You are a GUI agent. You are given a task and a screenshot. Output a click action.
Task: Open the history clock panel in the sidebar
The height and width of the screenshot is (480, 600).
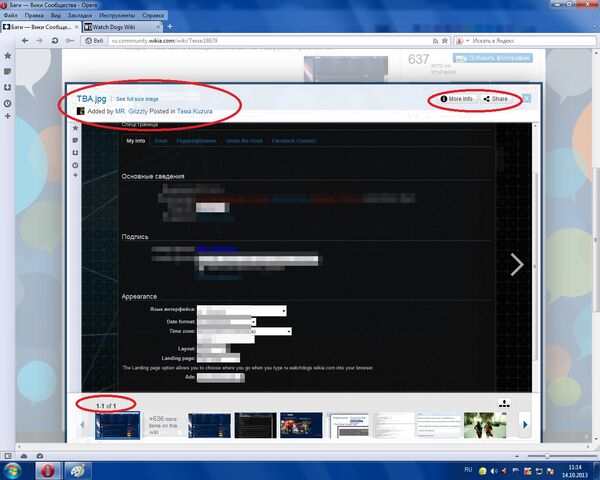pyautogui.click(x=8, y=103)
